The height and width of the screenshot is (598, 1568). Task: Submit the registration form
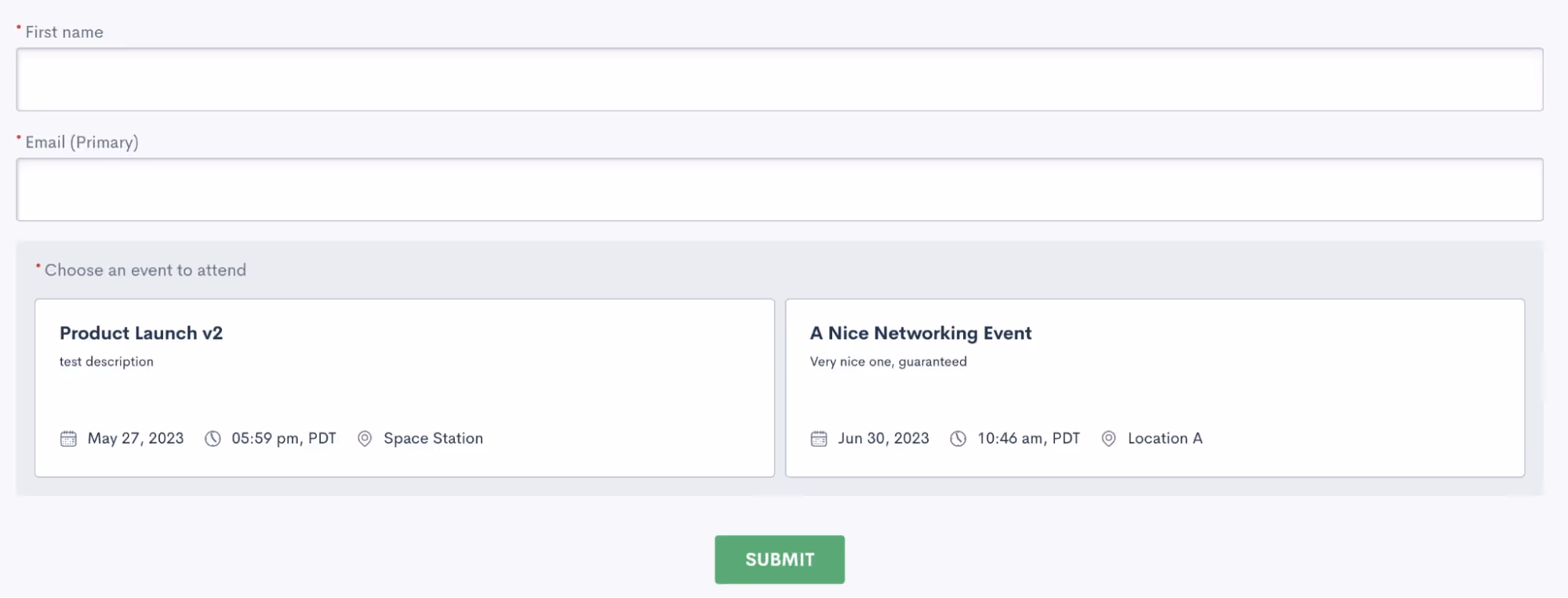pyautogui.click(x=780, y=560)
